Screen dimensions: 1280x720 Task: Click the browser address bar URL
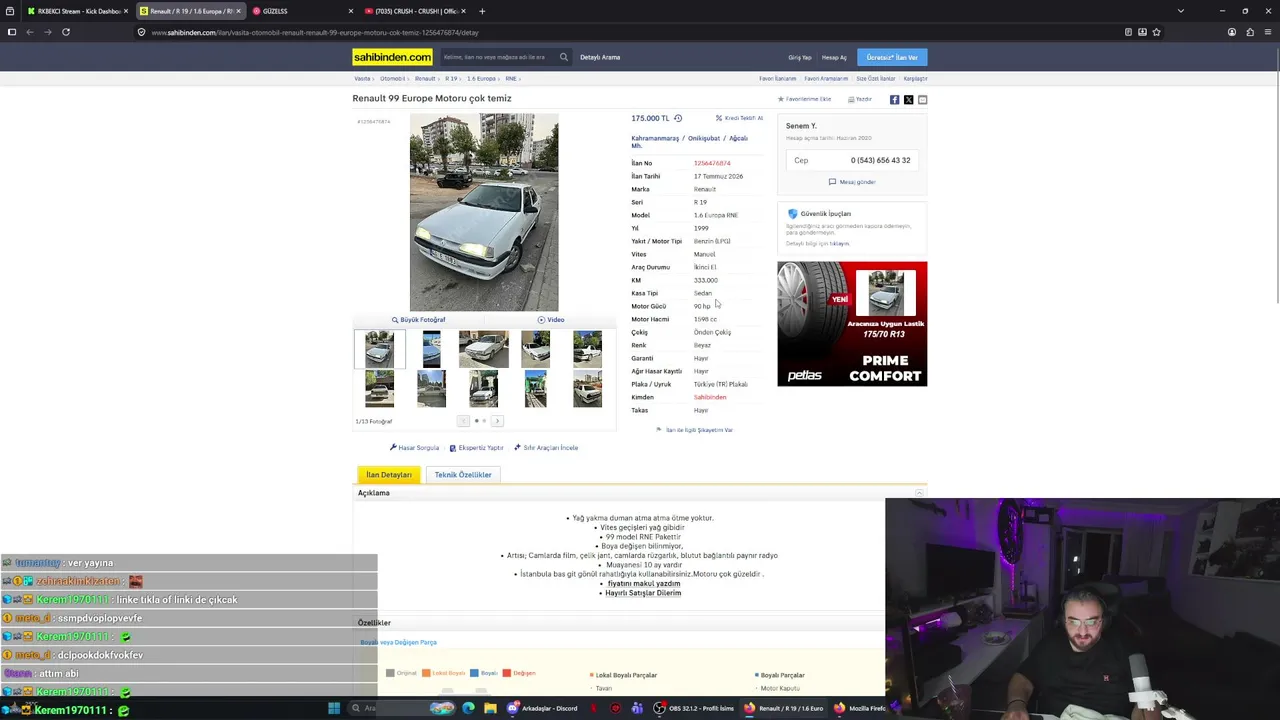pyautogui.click(x=315, y=32)
